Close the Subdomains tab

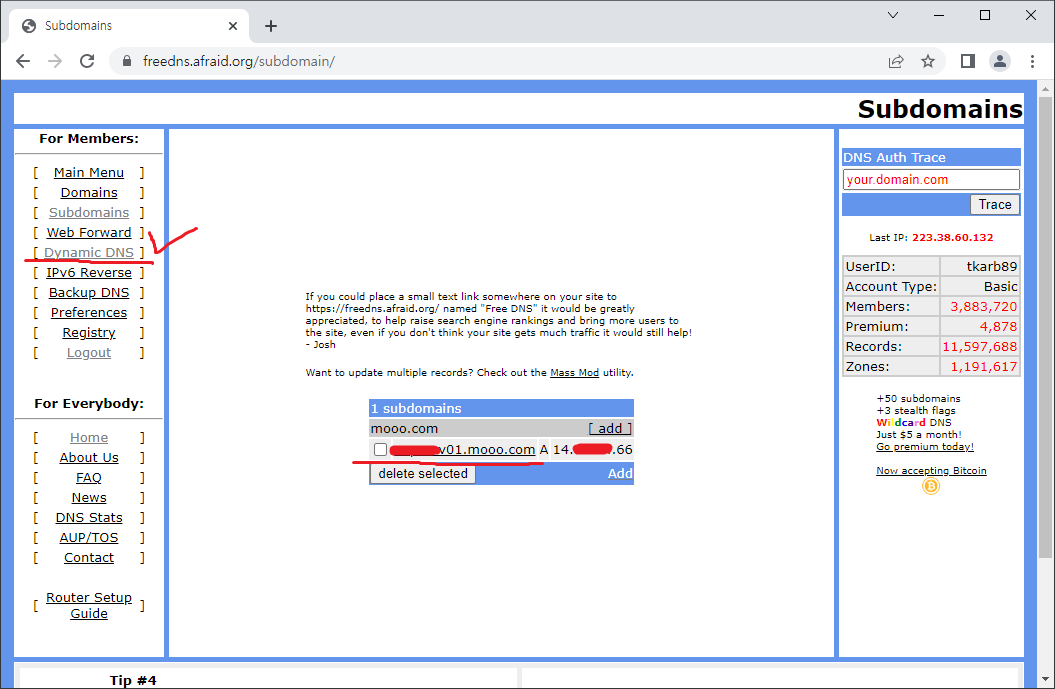pos(233,26)
